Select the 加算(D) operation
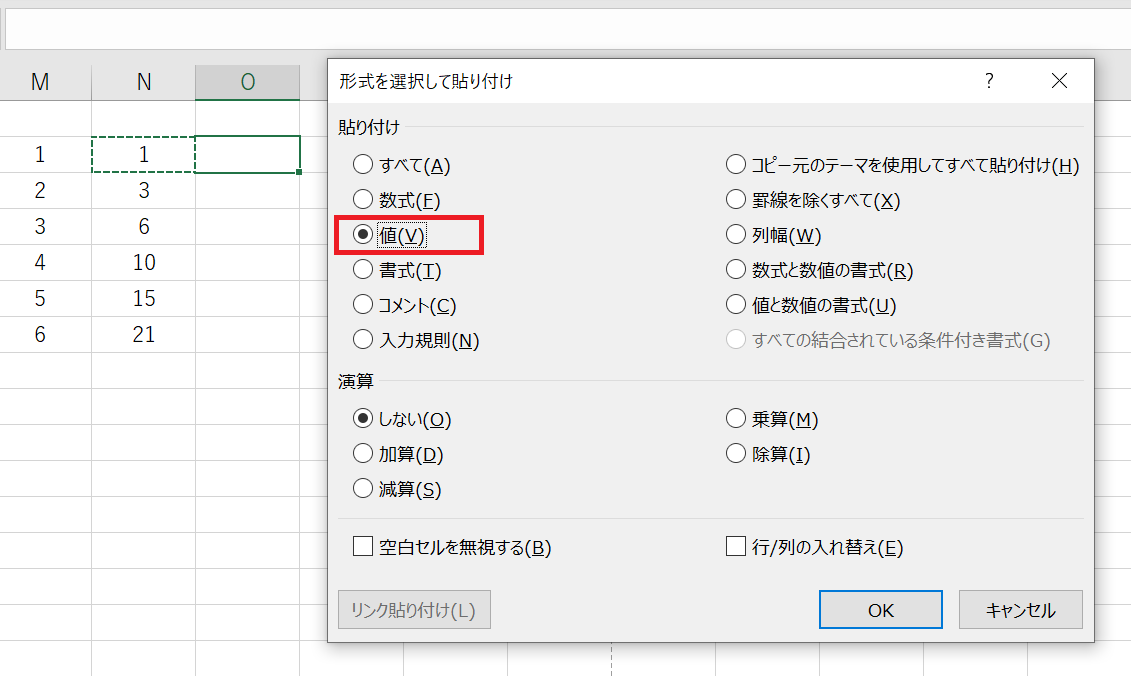The image size is (1131, 676). tap(363, 454)
